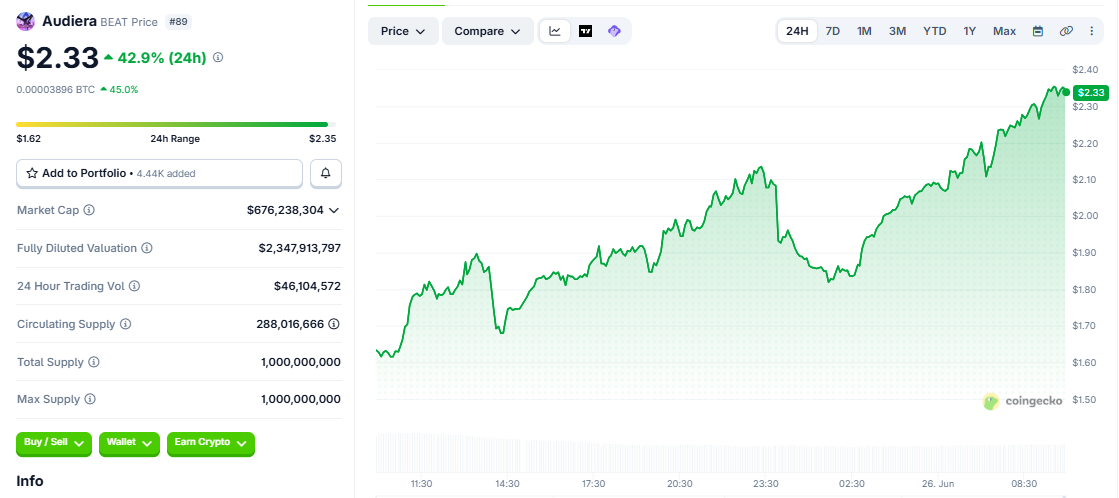Show Circulating Supply label info icon
Image resolution: width=1119 pixels, height=498 pixels.
pos(126,324)
